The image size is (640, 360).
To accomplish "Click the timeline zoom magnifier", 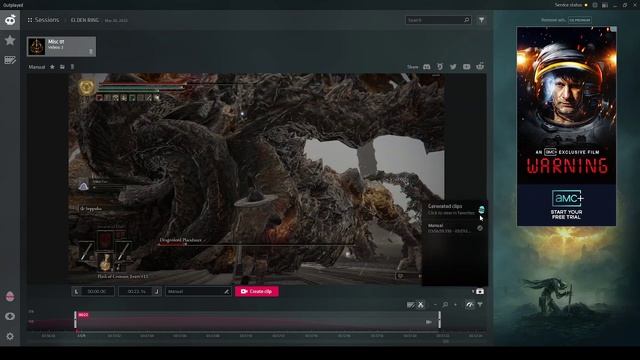I will [x=445, y=304].
